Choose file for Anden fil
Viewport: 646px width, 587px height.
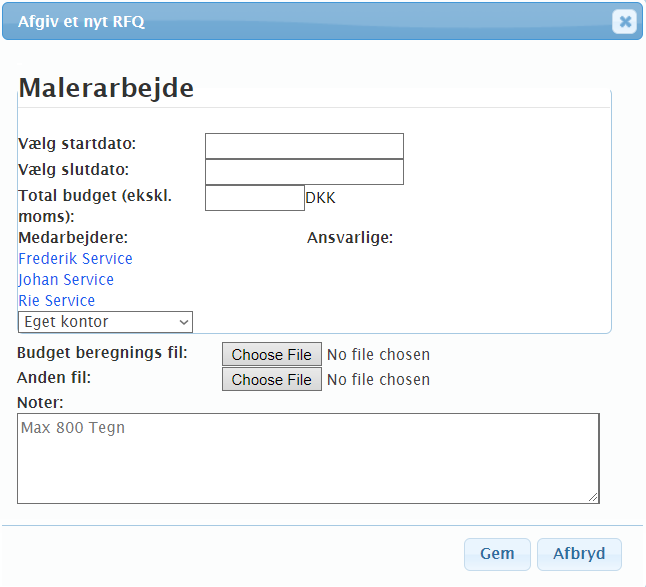tap(271, 379)
